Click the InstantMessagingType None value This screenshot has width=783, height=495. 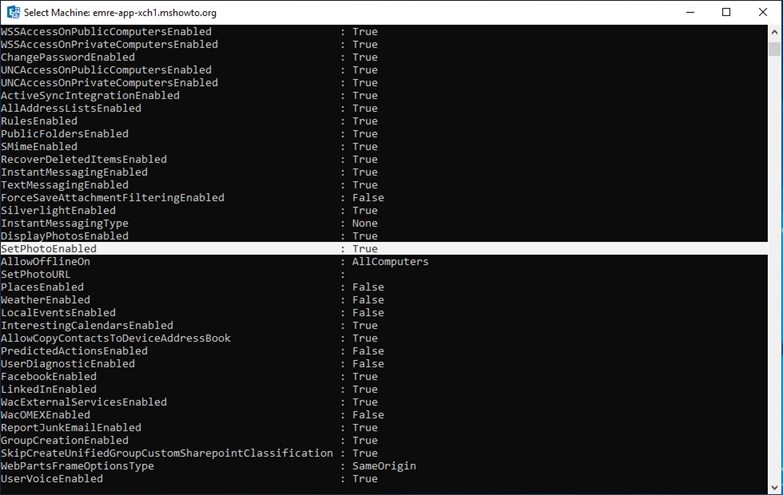click(365, 223)
